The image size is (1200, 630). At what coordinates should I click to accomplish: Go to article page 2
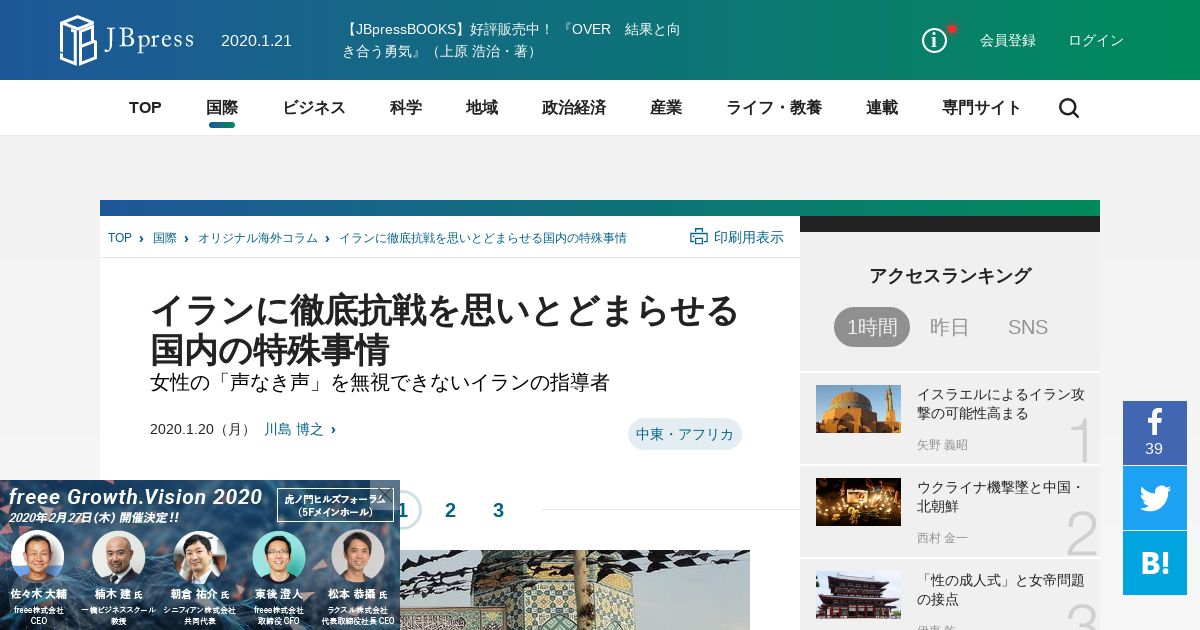(450, 510)
